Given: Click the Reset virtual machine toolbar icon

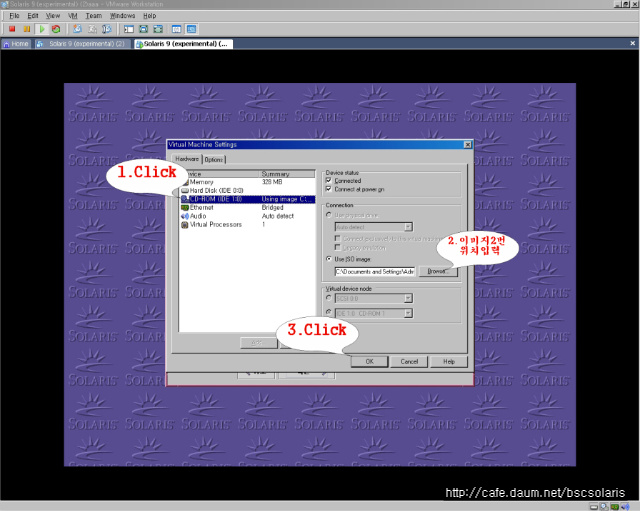Looking at the screenshot, I should tap(56, 29).
